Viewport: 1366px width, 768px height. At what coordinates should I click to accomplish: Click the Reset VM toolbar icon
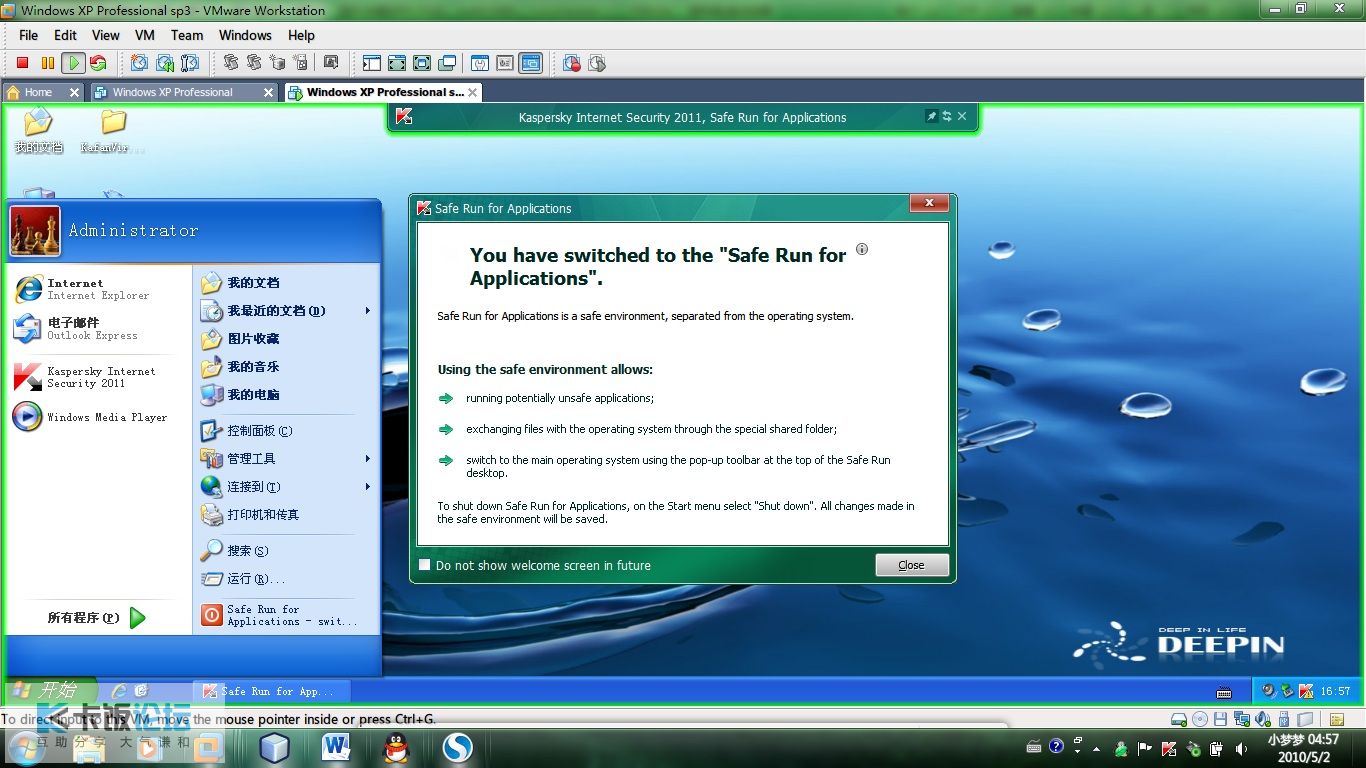coord(98,63)
